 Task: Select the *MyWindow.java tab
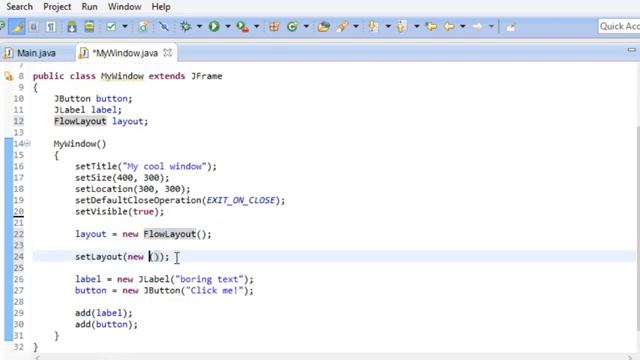coord(125,53)
